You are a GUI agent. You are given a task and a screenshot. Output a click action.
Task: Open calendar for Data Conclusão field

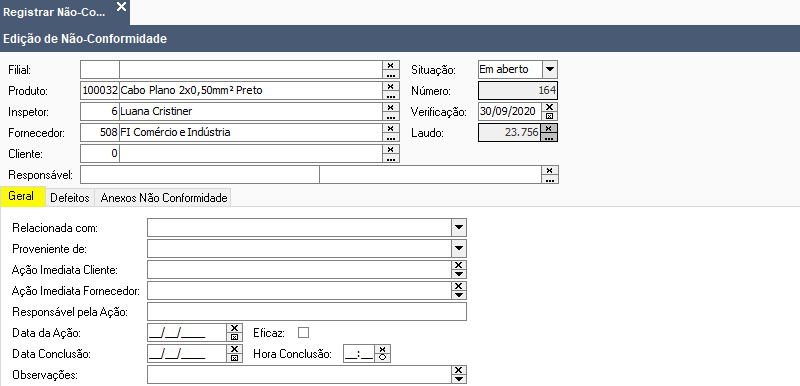pos(234,358)
